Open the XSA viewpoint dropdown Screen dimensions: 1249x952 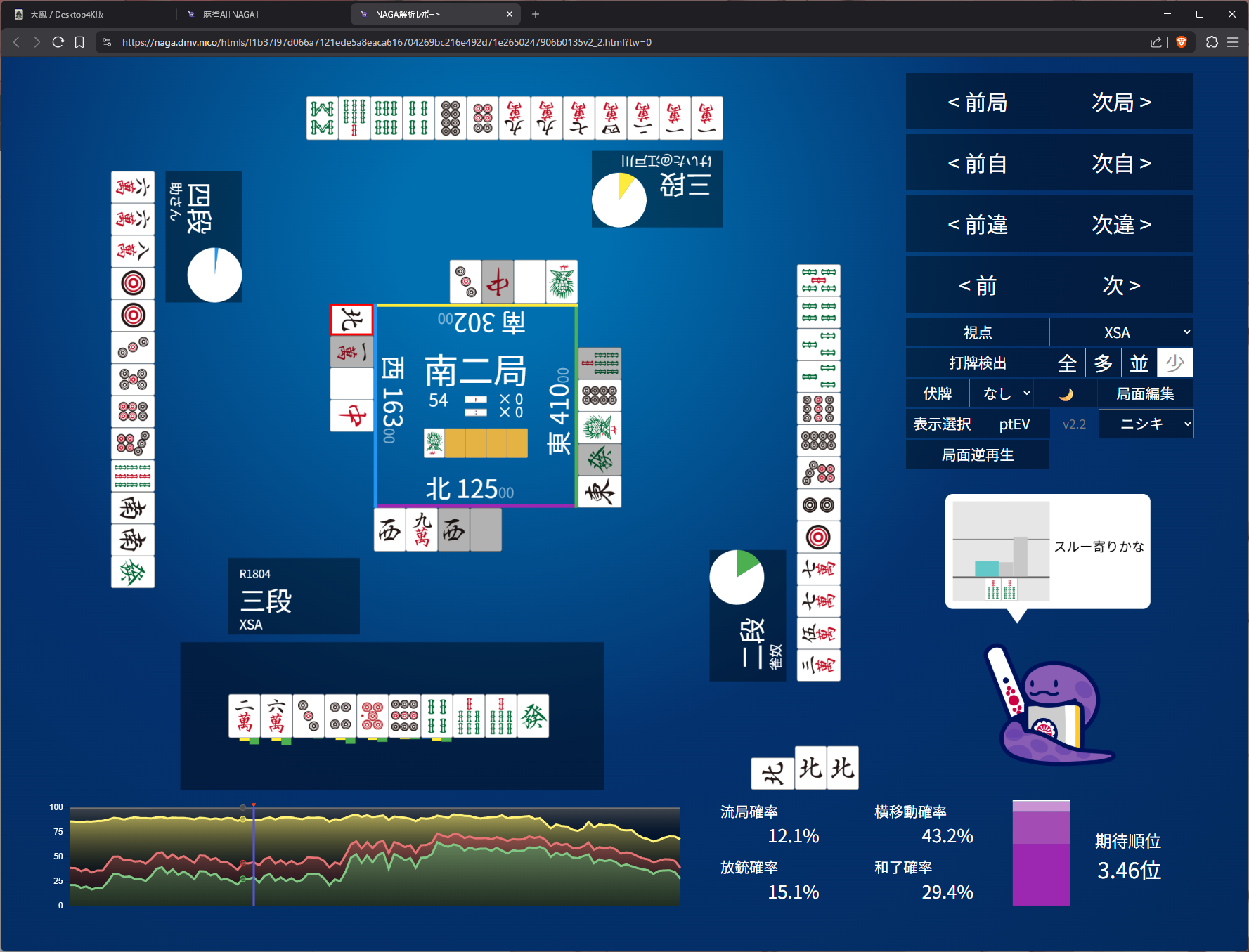click(x=1121, y=332)
